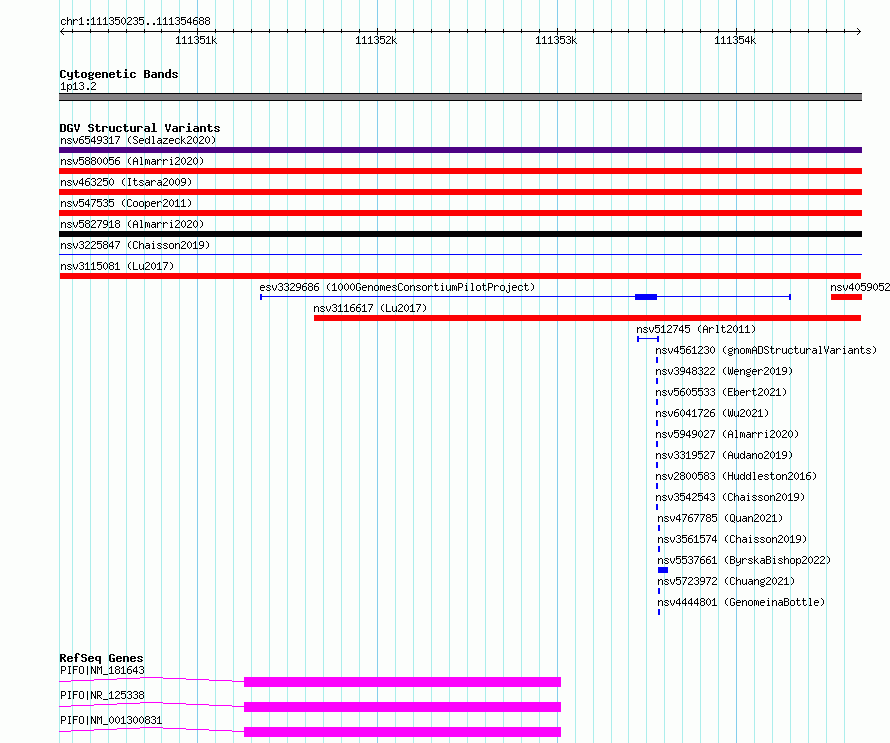Click the 111353k ruler tick label
The image size is (890, 743).
[x=556, y=40]
